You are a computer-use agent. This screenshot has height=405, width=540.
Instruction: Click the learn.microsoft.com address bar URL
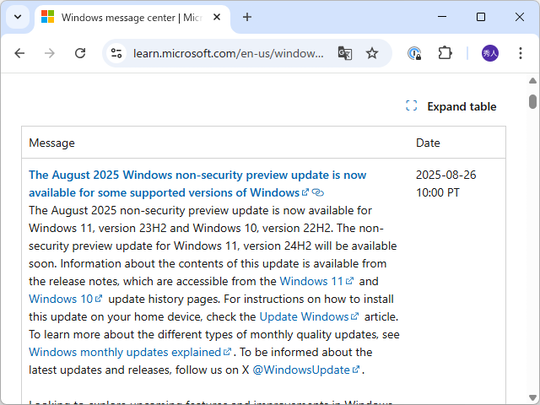[228, 53]
